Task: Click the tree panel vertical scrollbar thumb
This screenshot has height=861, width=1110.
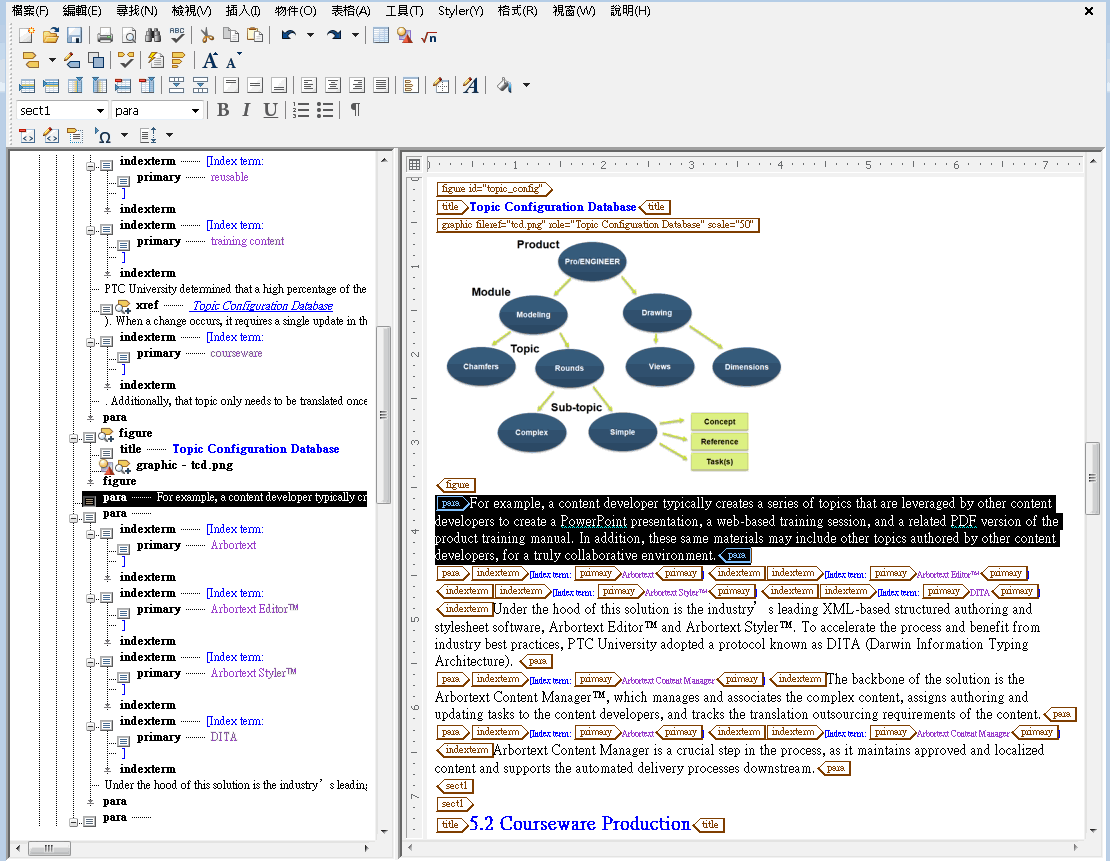Action: (383, 414)
